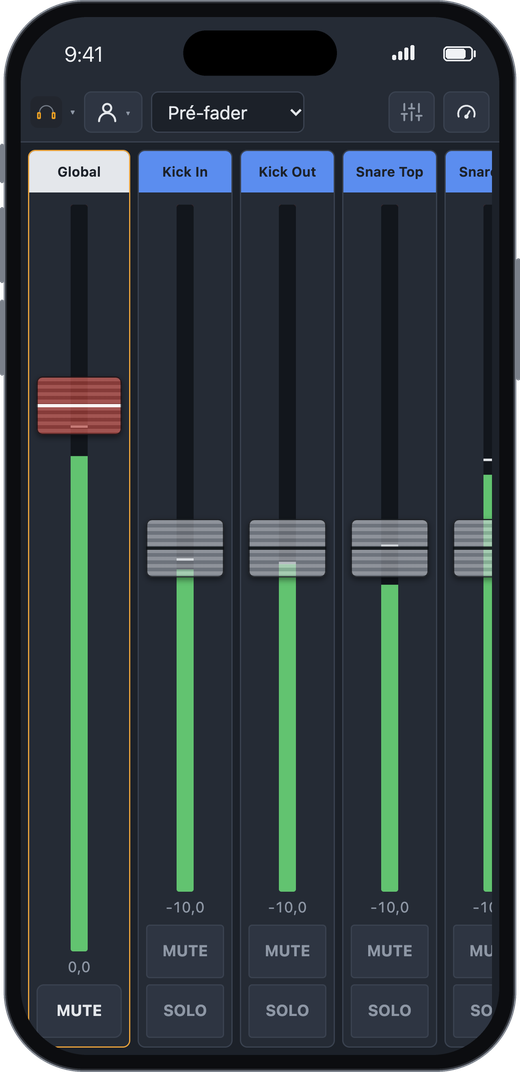
Task: Open the Pré-fader dropdown
Action: tap(228, 112)
